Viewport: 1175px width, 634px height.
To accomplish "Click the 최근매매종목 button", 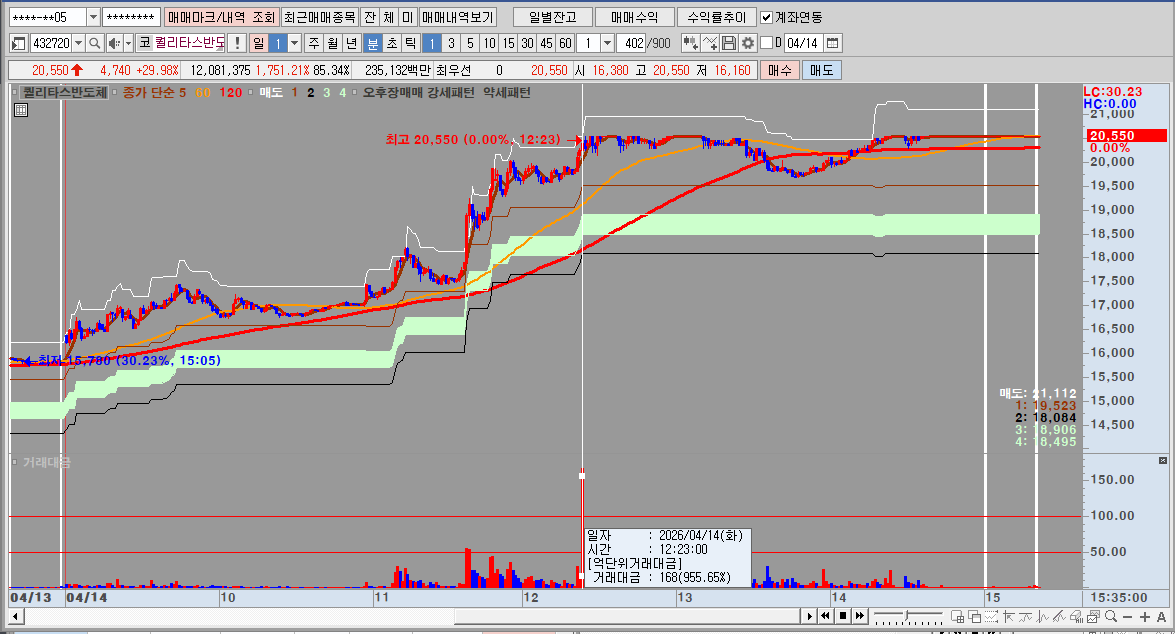I will coord(319,17).
